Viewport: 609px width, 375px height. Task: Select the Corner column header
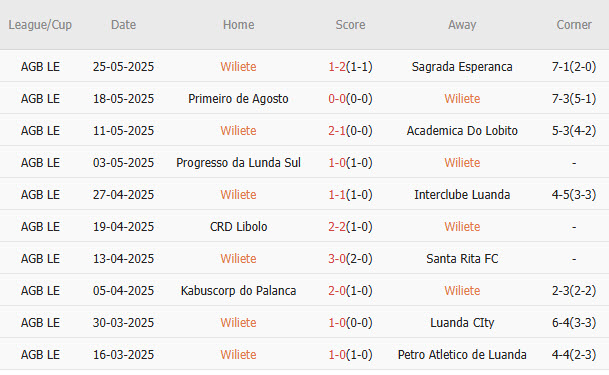[574, 25]
